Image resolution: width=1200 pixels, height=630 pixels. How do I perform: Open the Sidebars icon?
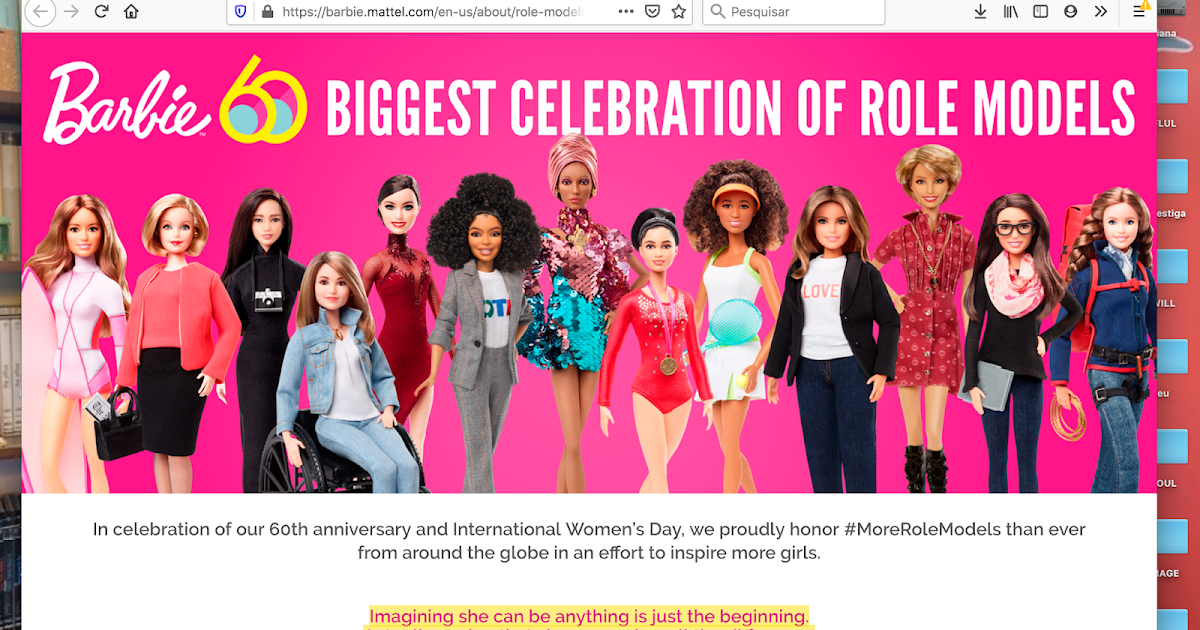pos(1040,12)
